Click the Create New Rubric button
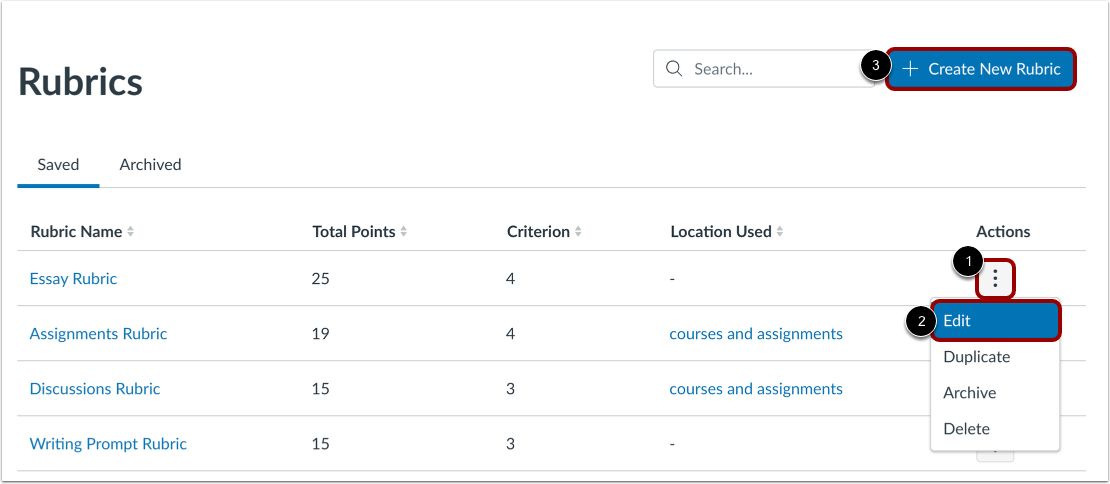The height and width of the screenshot is (484, 1110). tap(981, 69)
